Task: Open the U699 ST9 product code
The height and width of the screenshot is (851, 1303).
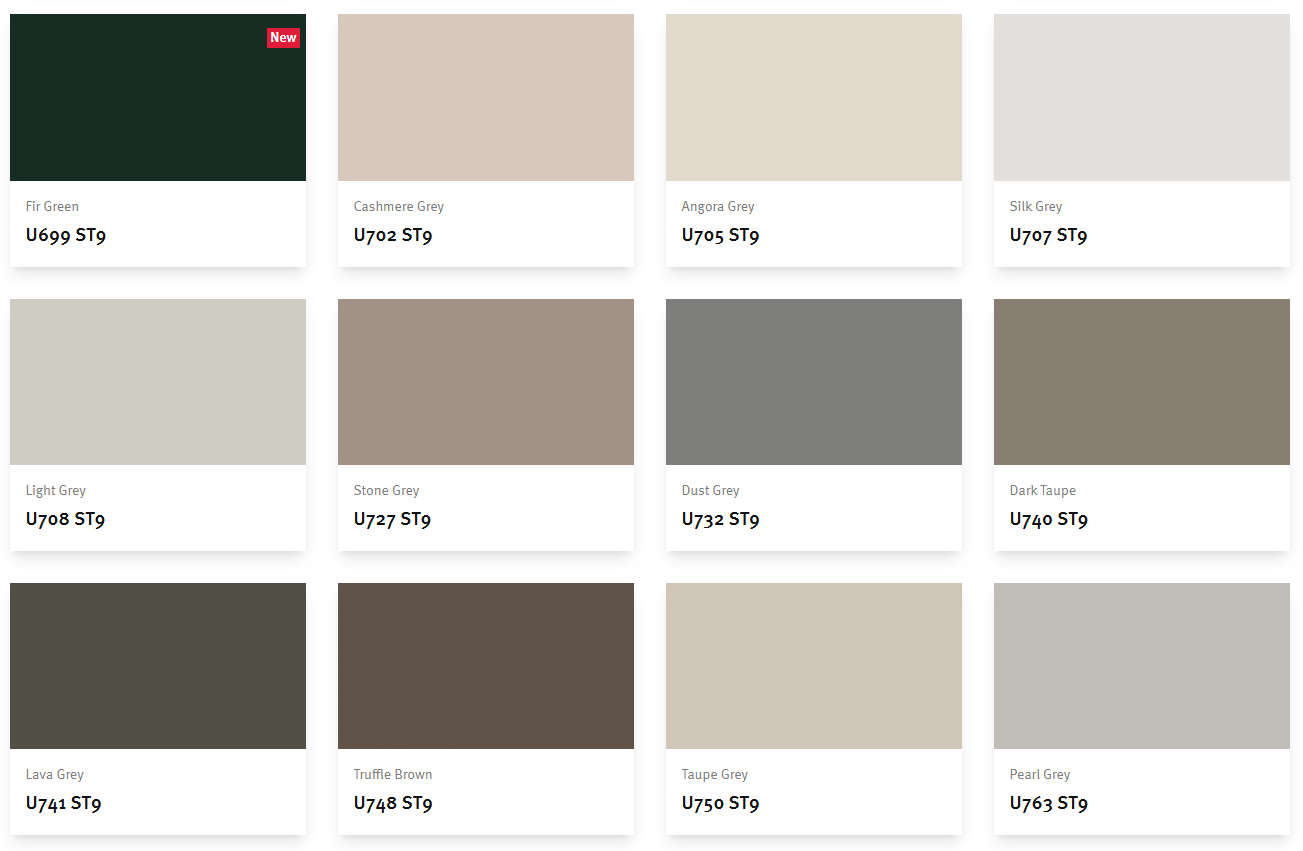Action: click(66, 236)
